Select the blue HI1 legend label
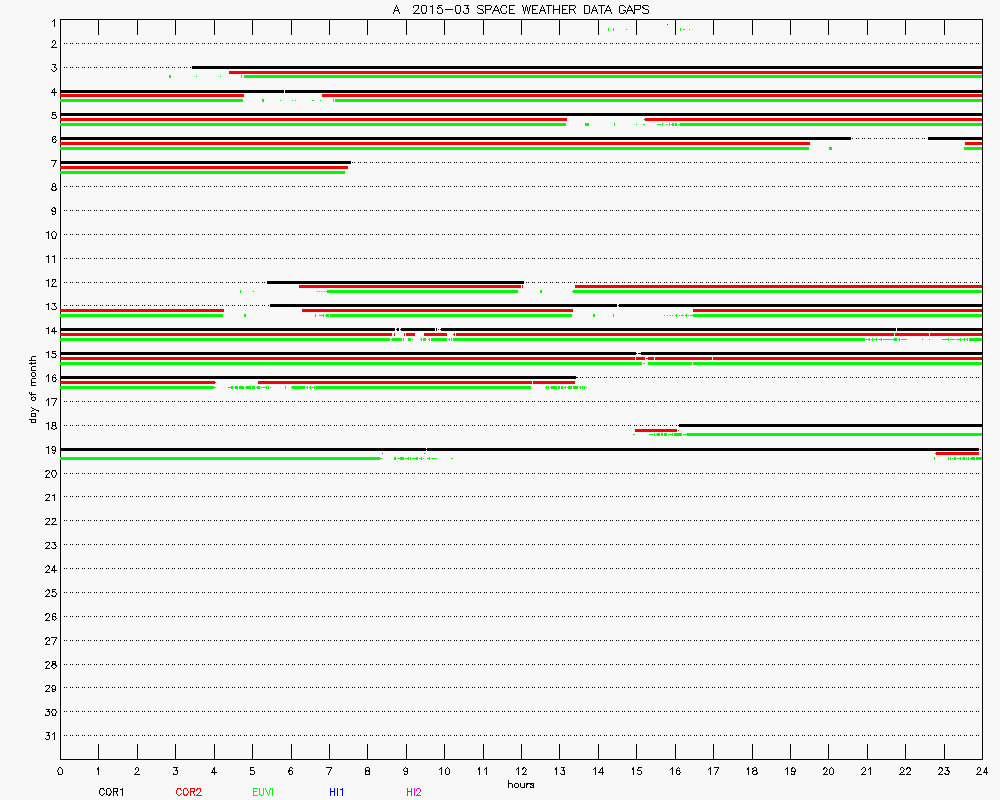The image size is (1000, 800). [337, 792]
